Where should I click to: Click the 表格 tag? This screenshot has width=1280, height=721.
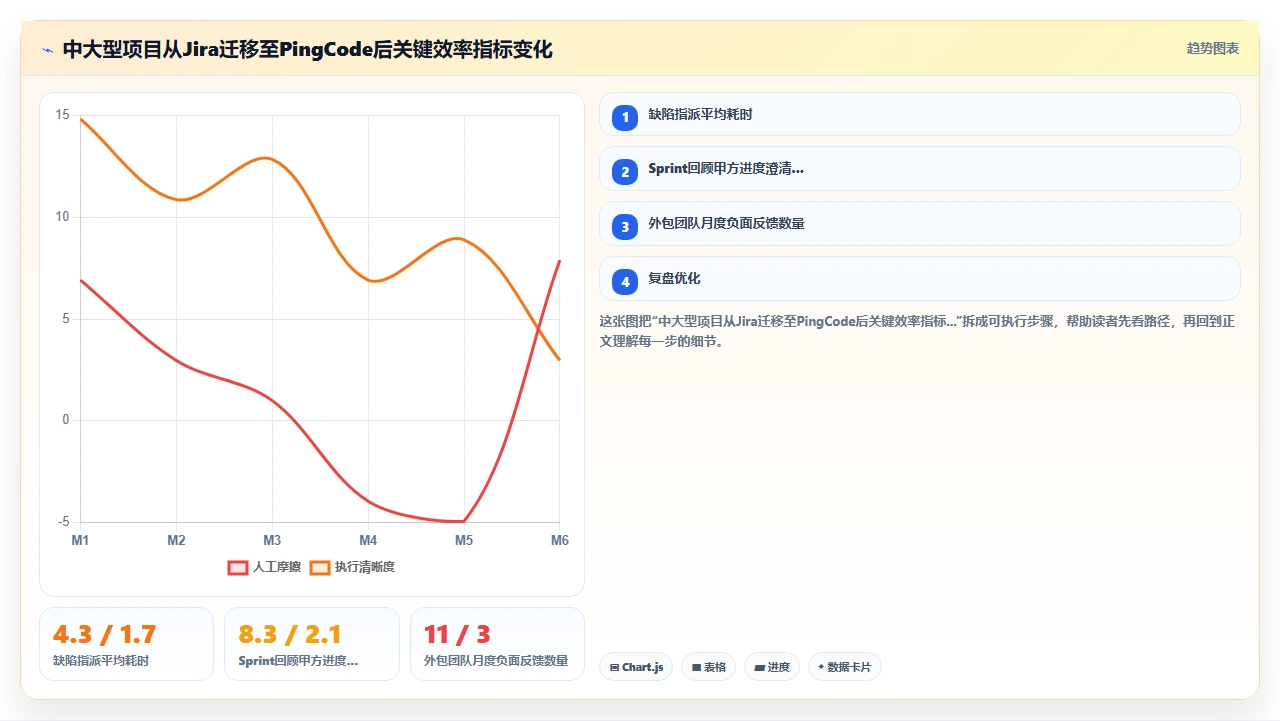click(x=709, y=667)
